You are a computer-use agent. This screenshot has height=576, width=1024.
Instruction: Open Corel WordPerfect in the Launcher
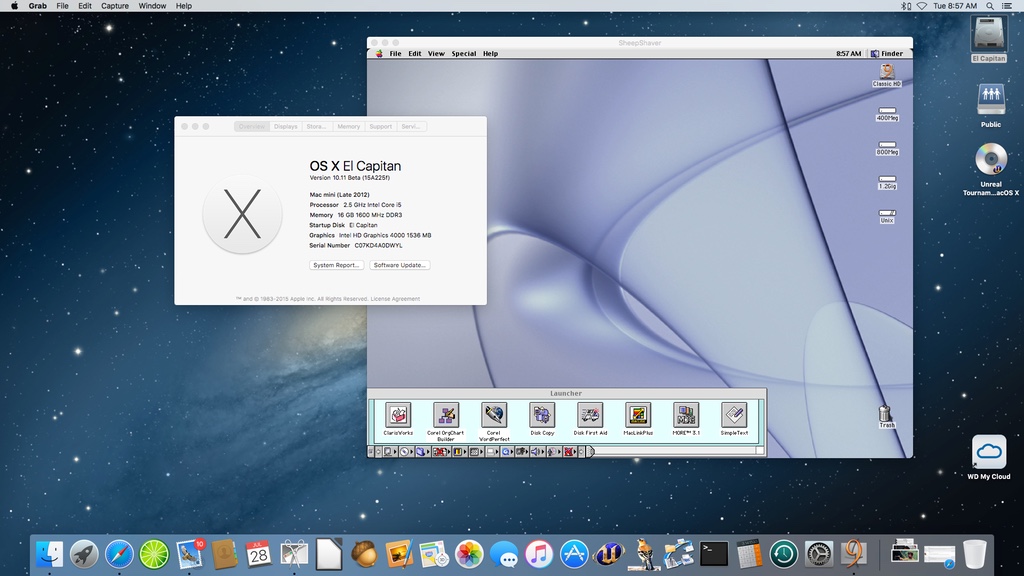pyautogui.click(x=494, y=415)
